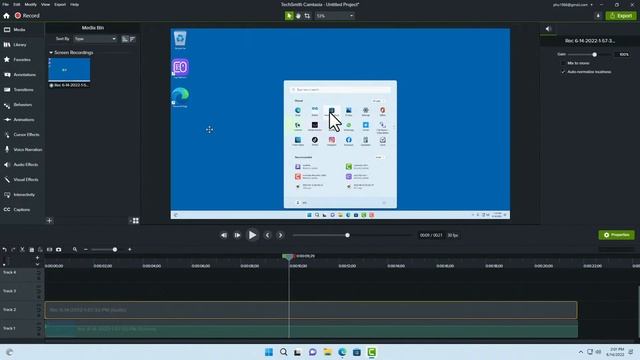Enable the Mix to mono checkbox
This screenshot has width=640, height=360.
coord(563,63)
